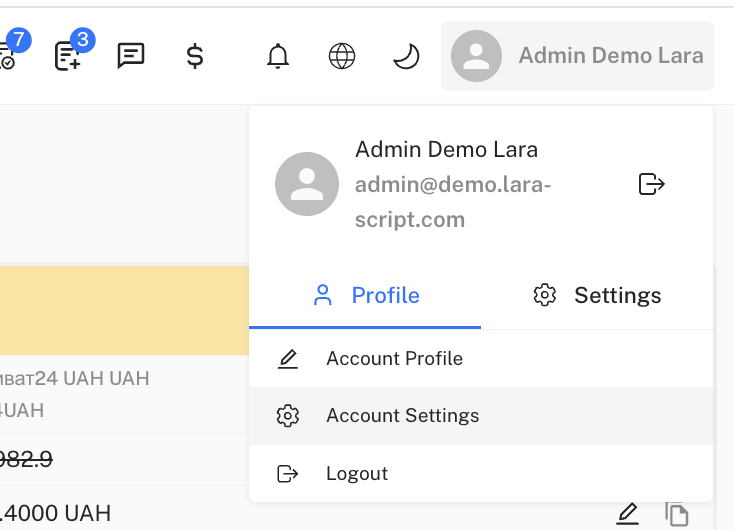Switch to the Profile tab

365,296
